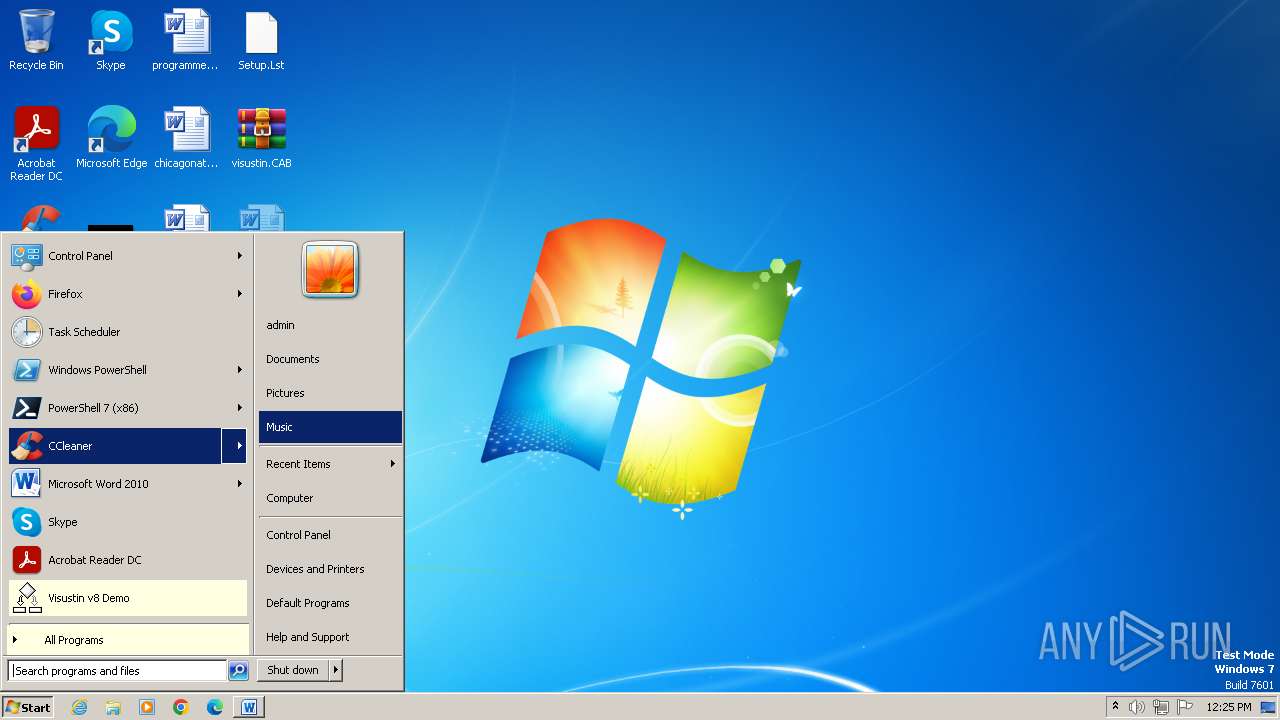Open the Music folder link
Screen dimensions: 1280x720
pyautogui.click(x=330, y=427)
